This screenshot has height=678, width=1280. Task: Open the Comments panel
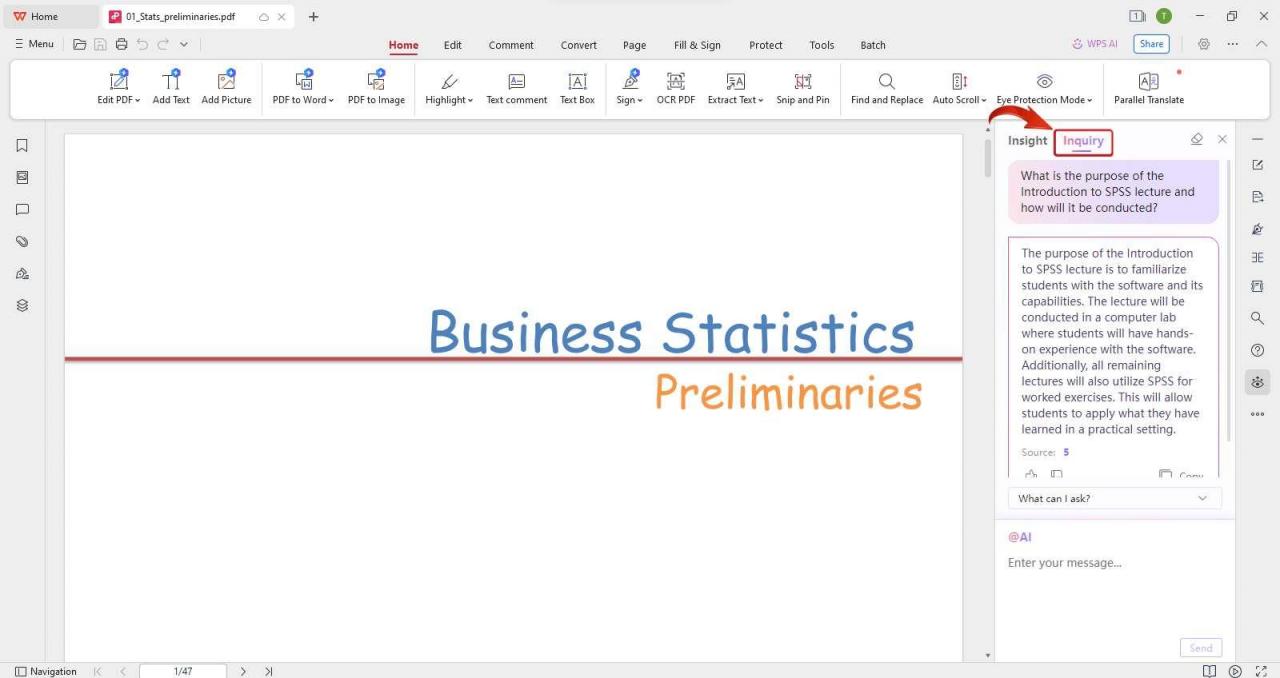22,209
